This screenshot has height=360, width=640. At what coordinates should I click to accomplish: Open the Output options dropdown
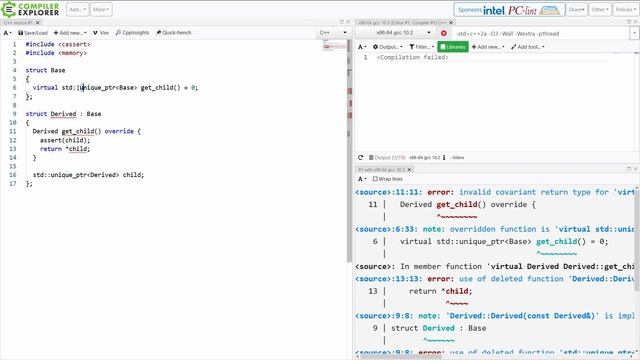[387, 47]
